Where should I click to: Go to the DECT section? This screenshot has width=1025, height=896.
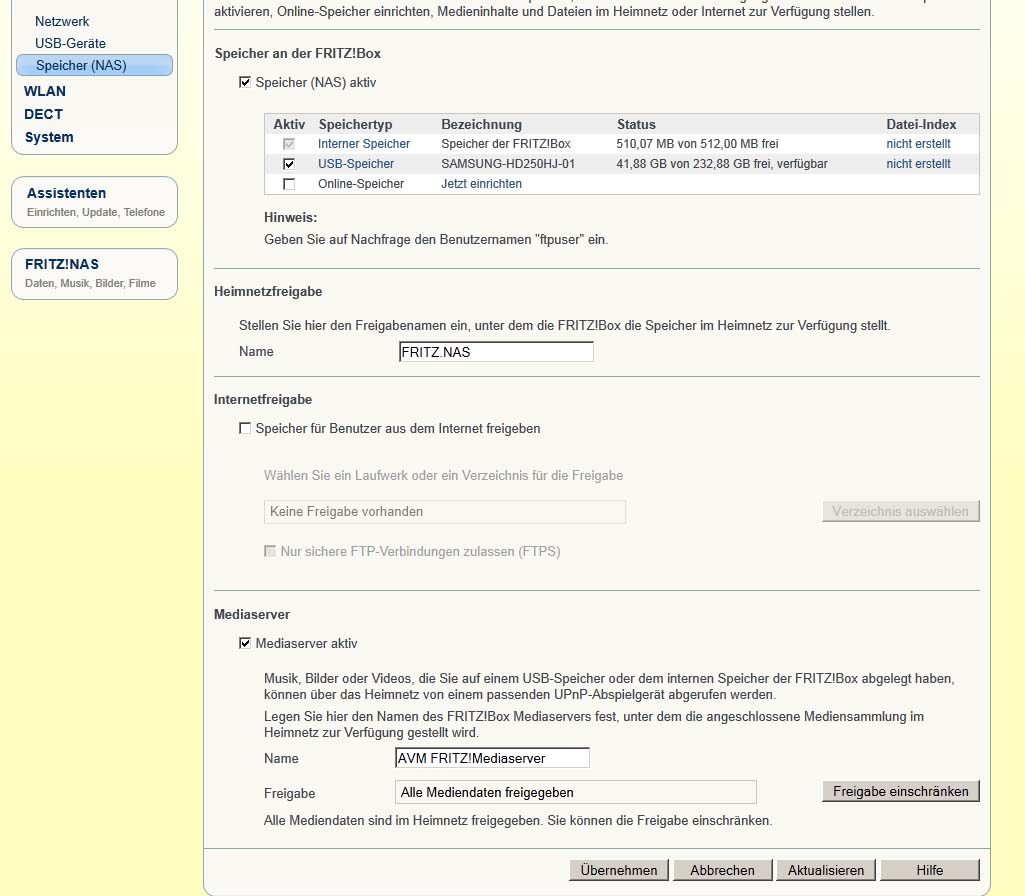[x=44, y=114]
